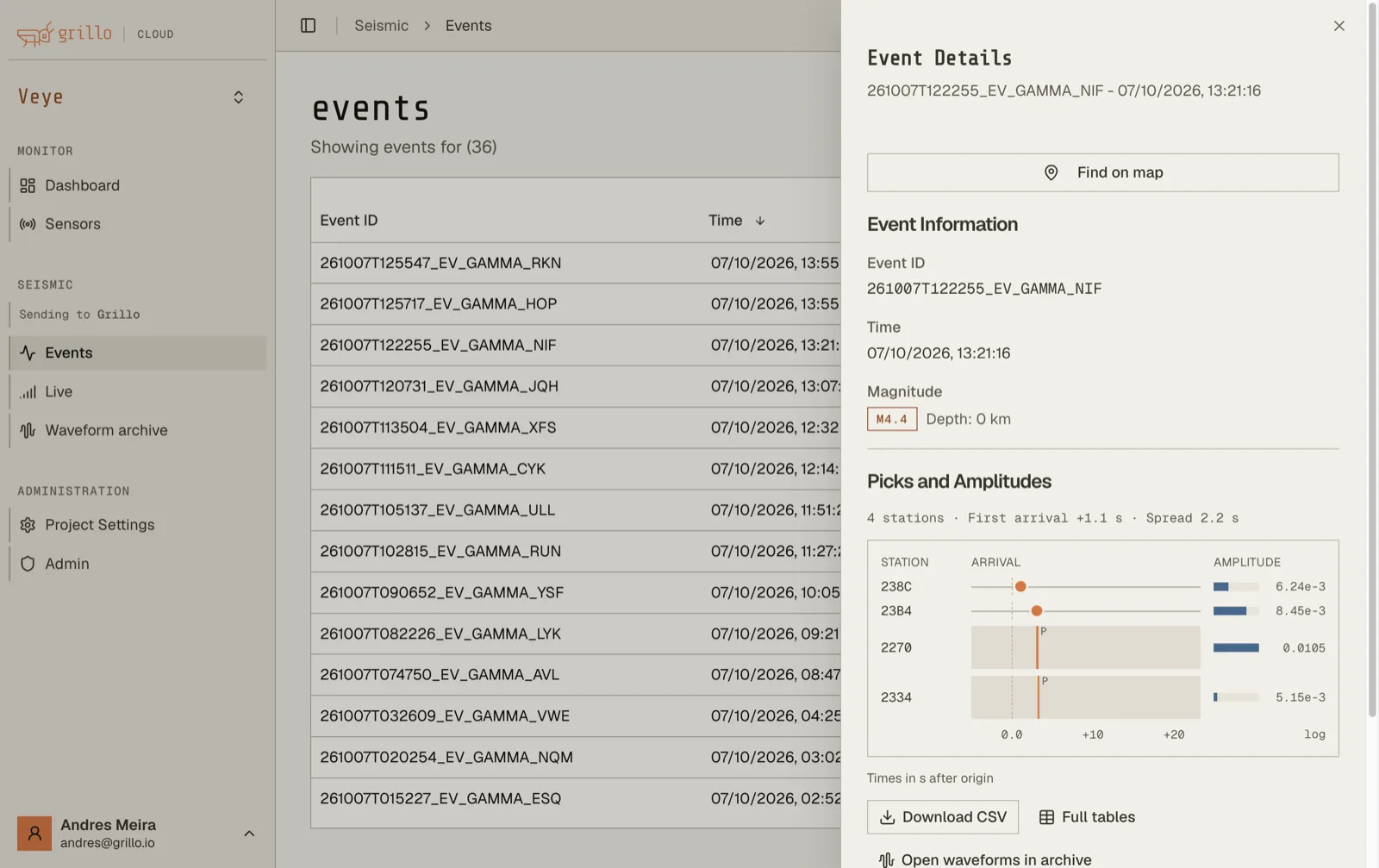Select event 261007T113504_EV_GAMMA_XFS row

pos(576,428)
